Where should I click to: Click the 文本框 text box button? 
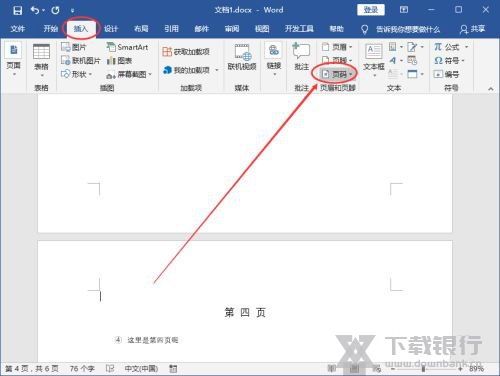(x=374, y=60)
